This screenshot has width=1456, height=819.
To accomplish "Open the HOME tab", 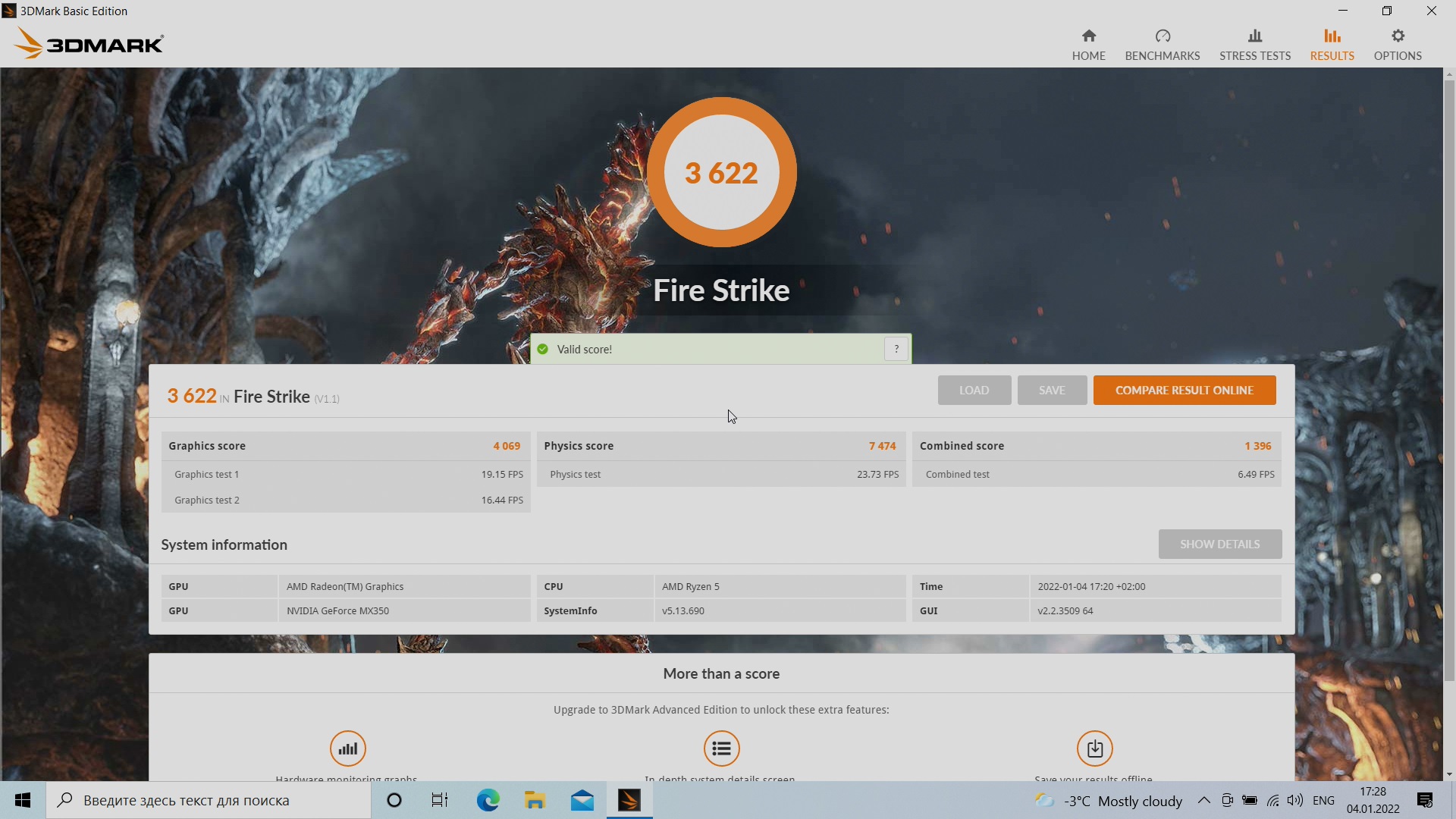I will pyautogui.click(x=1088, y=45).
